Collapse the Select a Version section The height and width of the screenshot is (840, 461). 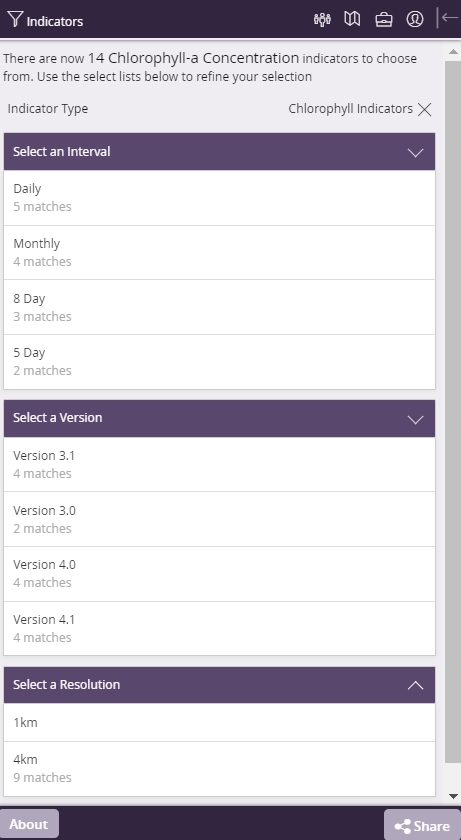[x=415, y=419]
